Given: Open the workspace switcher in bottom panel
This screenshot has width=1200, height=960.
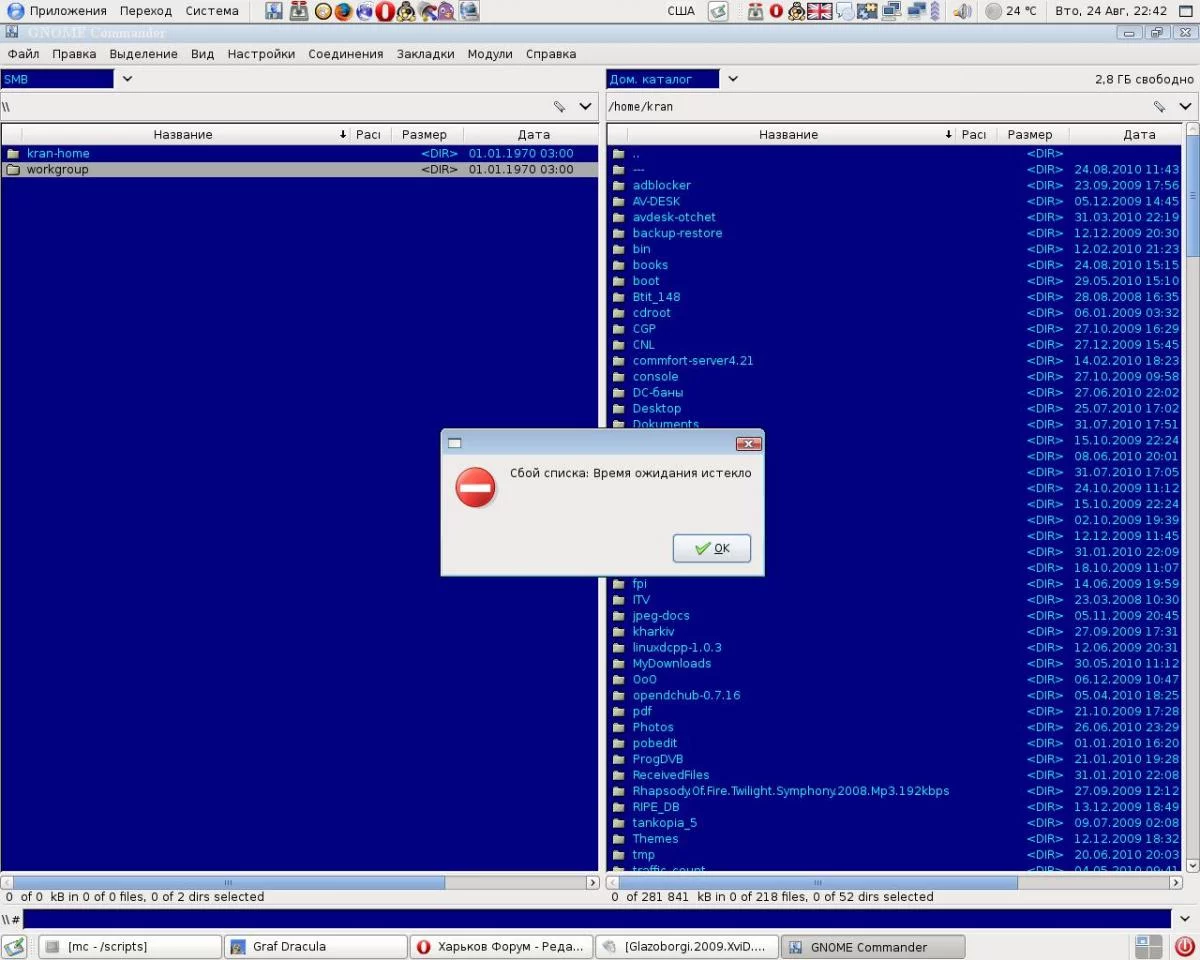Looking at the screenshot, I should point(1149,946).
